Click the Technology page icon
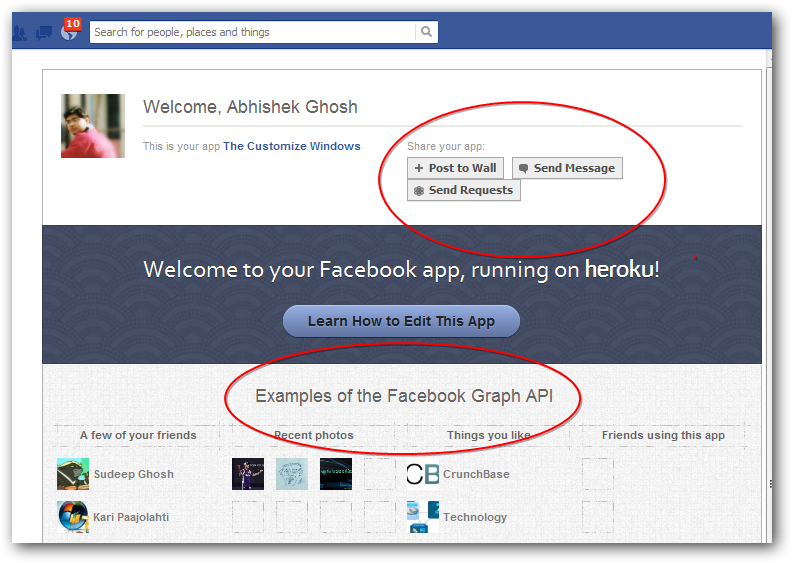Viewport: 792px width, 563px height. (423, 517)
